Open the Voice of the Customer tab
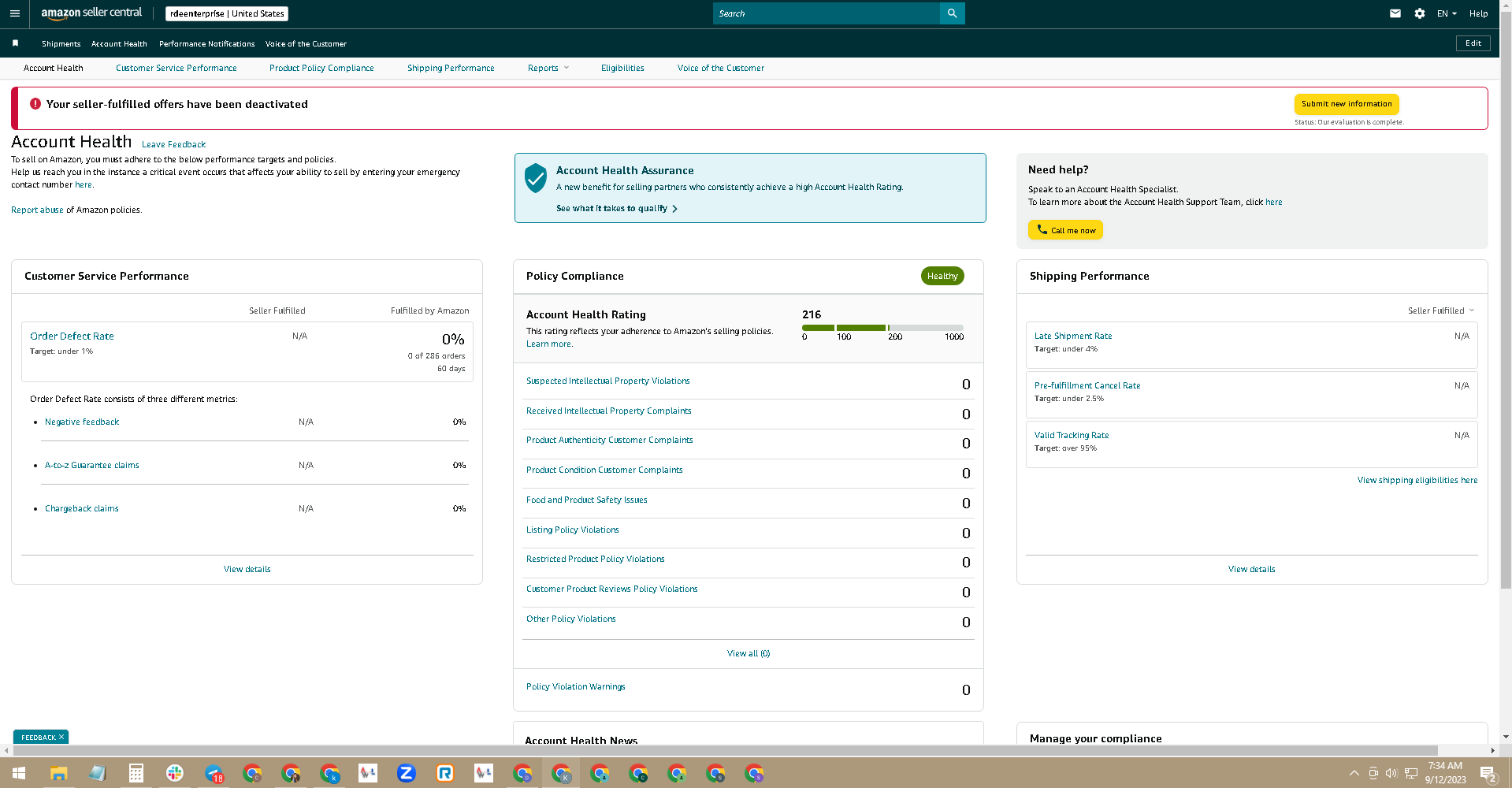 click(x=721, y=68)
